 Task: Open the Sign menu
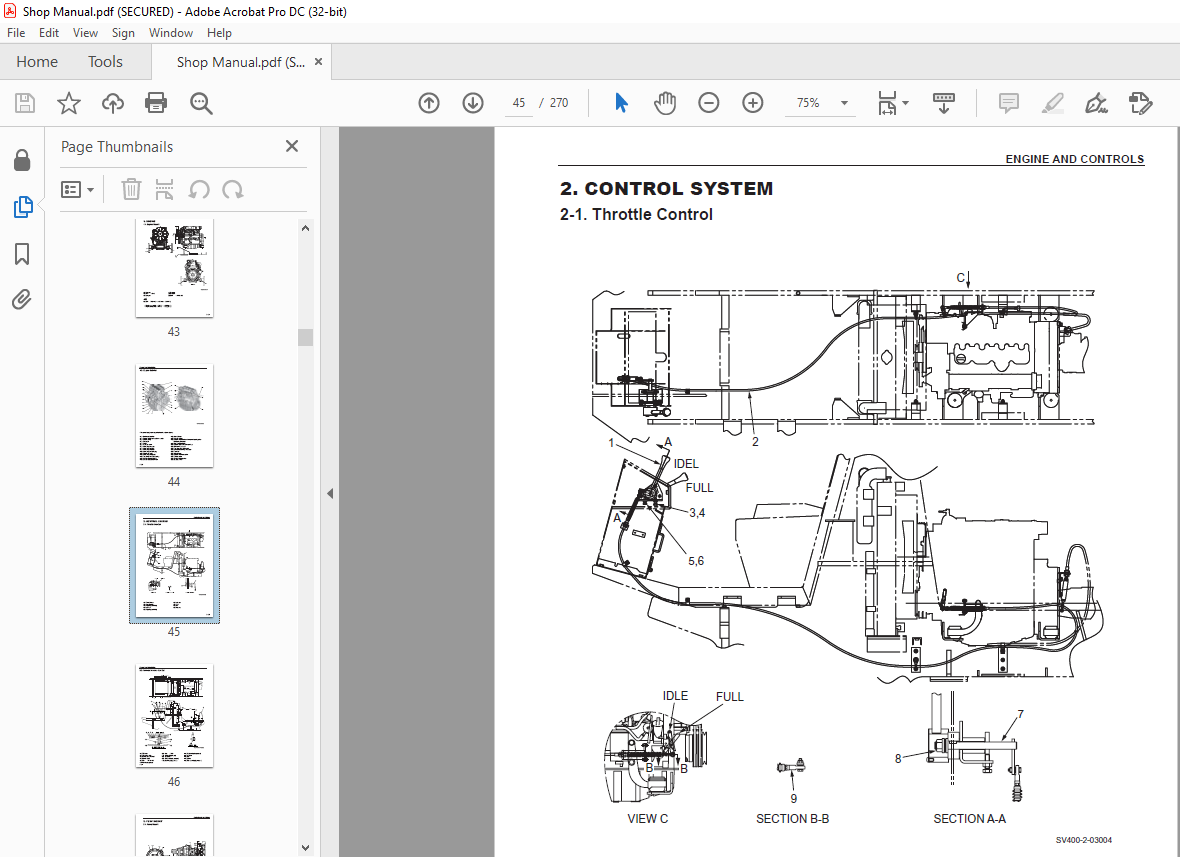(x=123, y=33)
